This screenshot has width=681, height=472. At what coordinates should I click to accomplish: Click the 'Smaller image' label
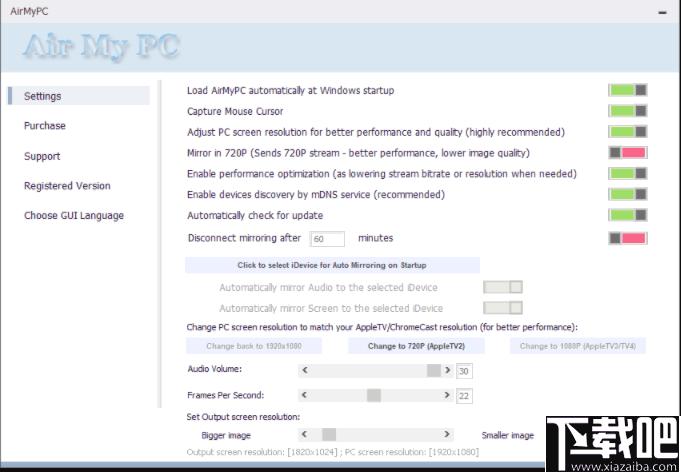(508, 435)
